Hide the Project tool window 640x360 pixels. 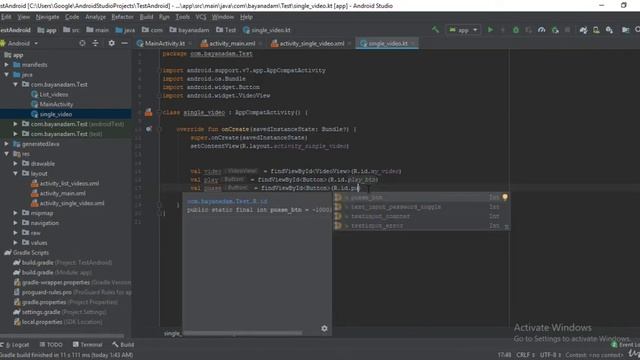(124, 43)
